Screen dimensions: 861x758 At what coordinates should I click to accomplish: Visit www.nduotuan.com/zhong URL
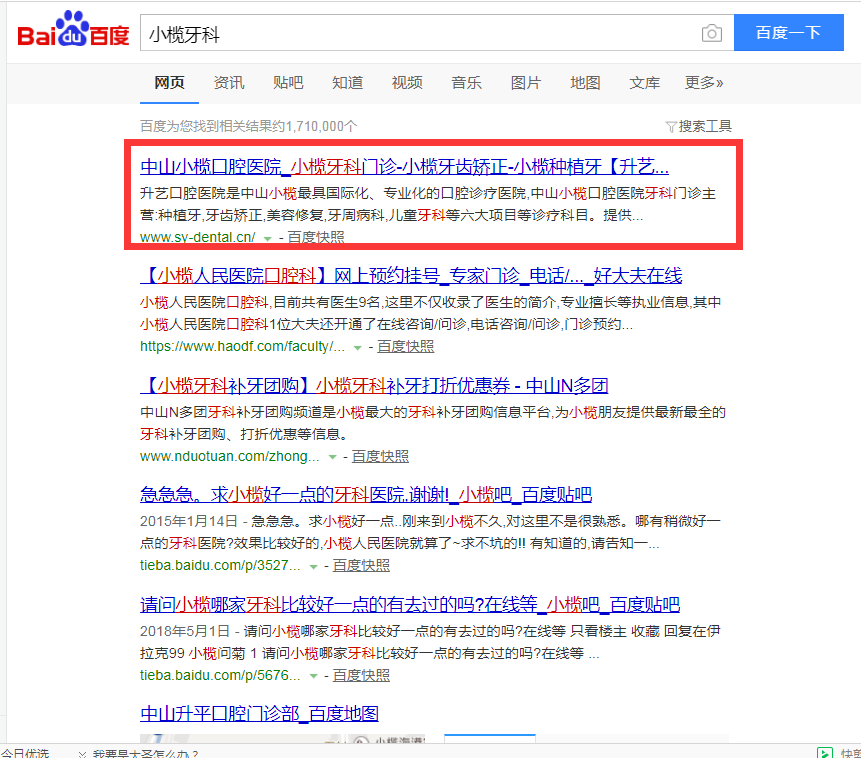[230, 456]
